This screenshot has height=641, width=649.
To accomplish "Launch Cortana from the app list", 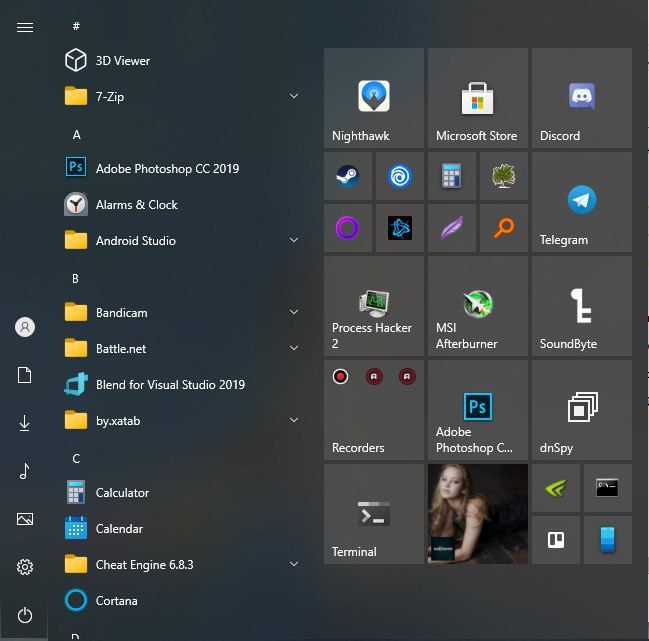I will pos(182,600).
